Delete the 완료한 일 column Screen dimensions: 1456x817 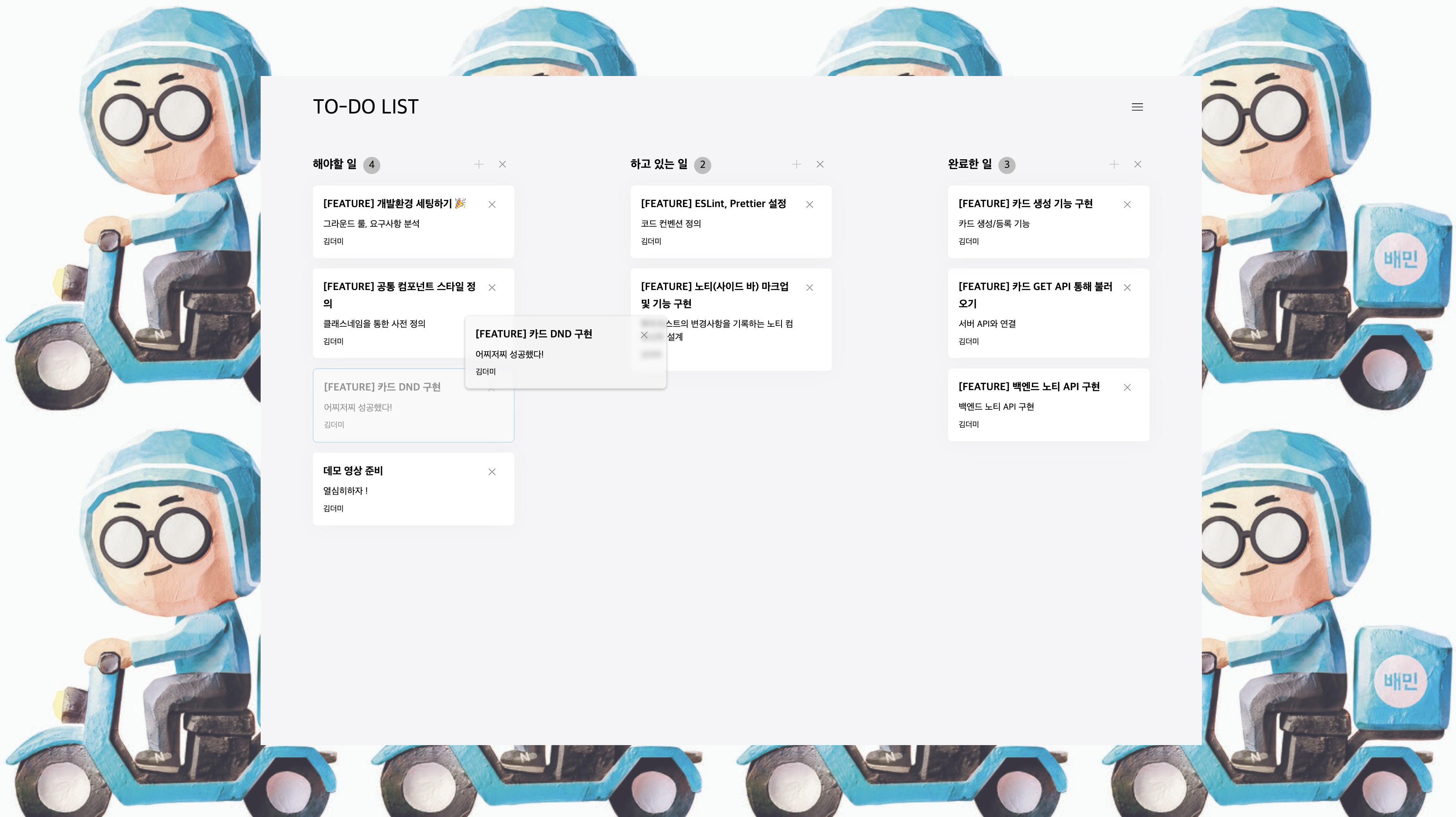pos(1138,164)
